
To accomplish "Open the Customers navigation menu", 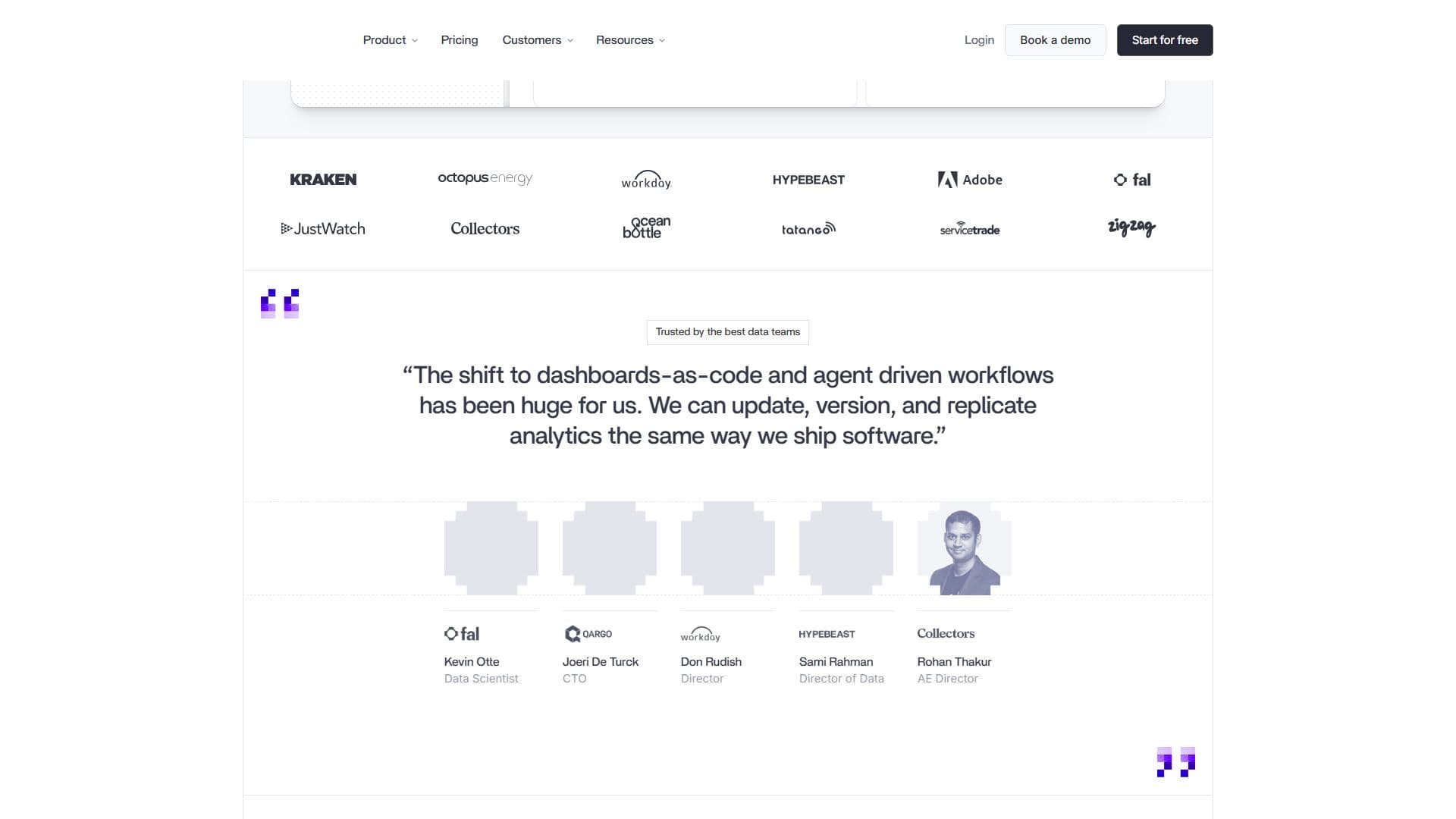I will 538,40.
